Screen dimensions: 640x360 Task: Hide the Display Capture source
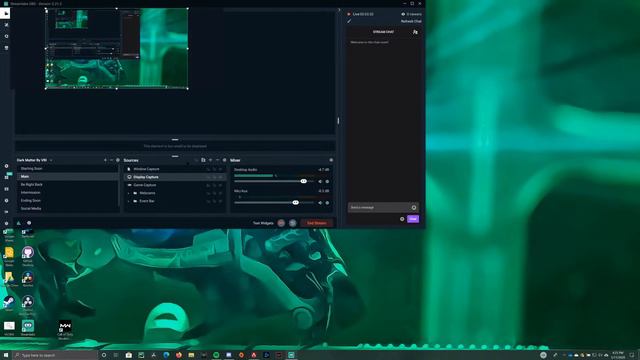pos(221,177)
